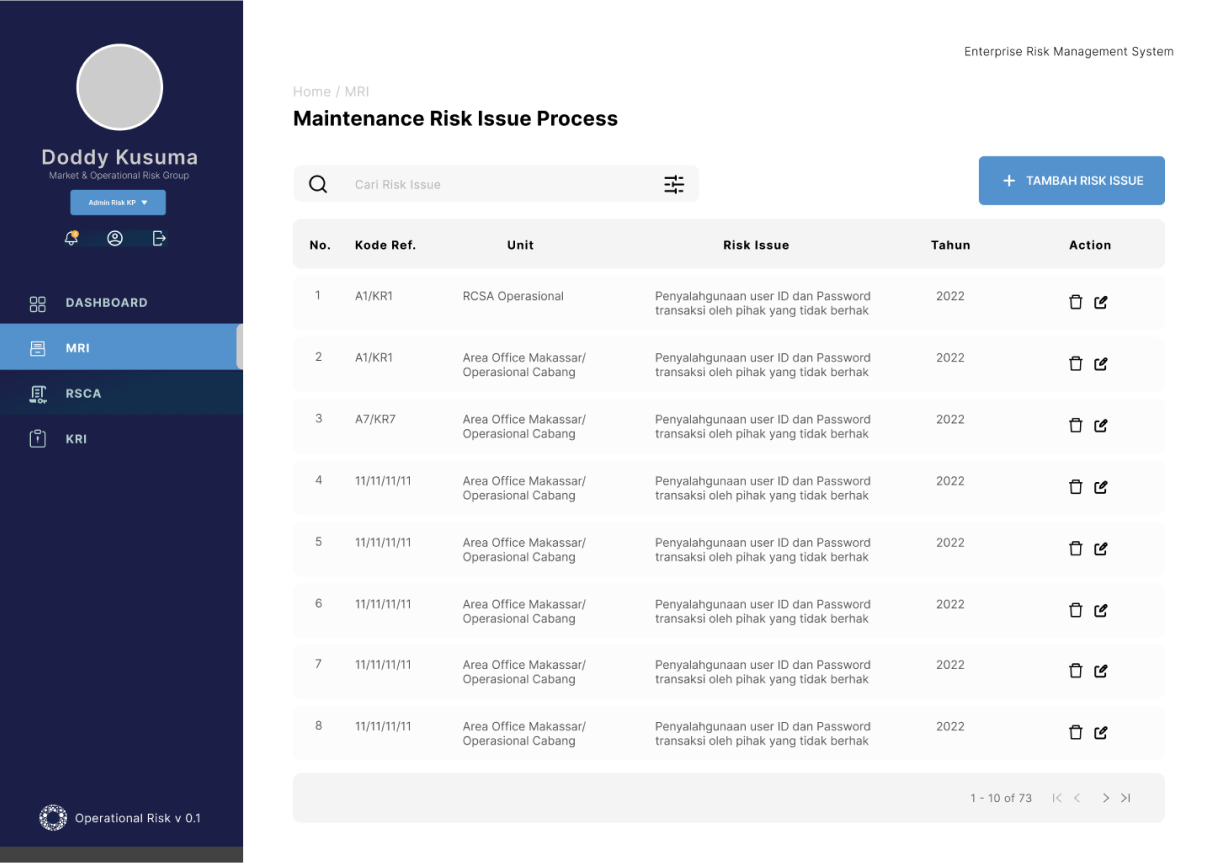Open filter settings icon in search bar
The height and width of the screenshot is (863, 1207).
tap(674, 184)
